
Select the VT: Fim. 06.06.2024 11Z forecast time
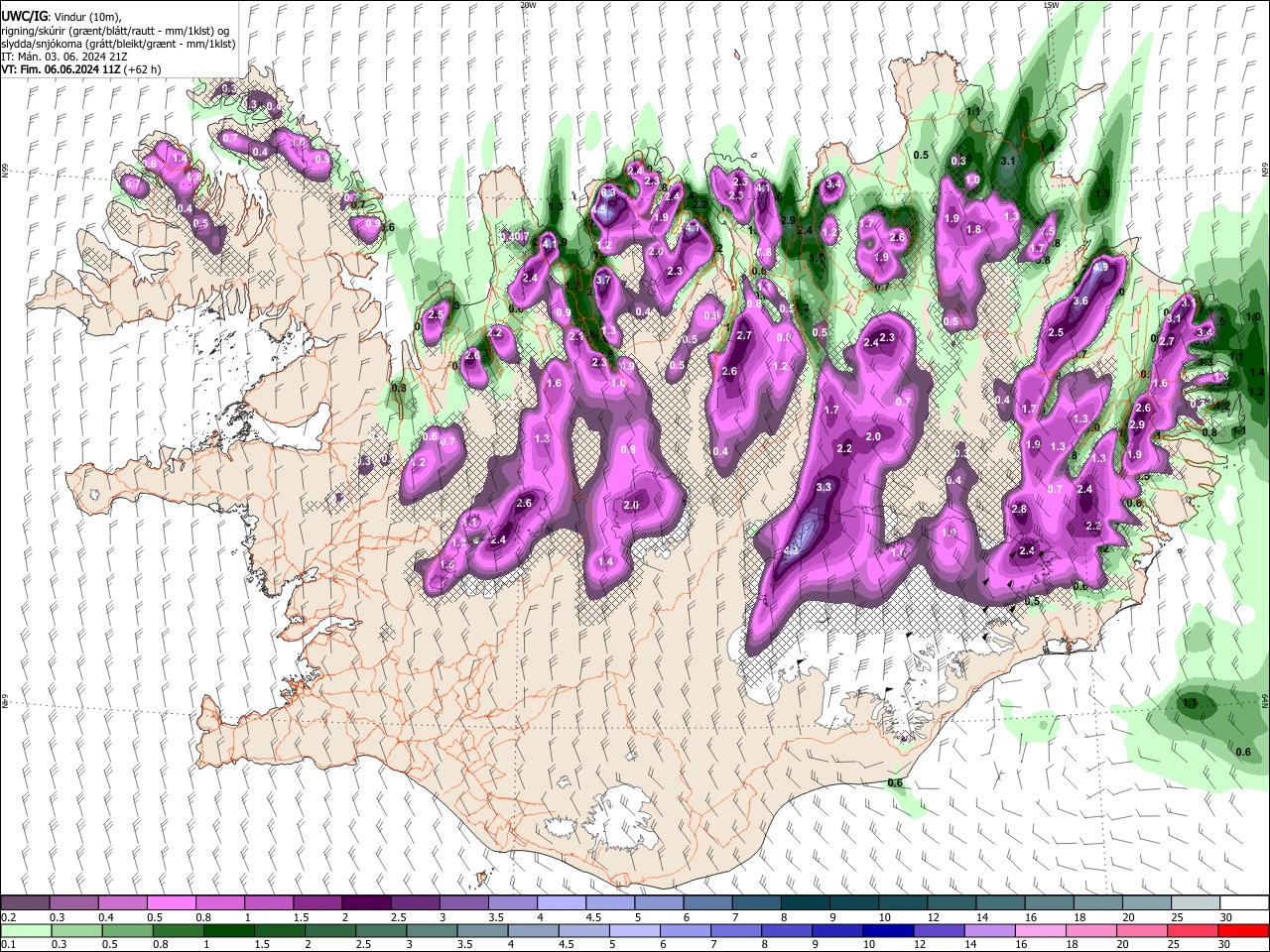(x=81, y=69)
